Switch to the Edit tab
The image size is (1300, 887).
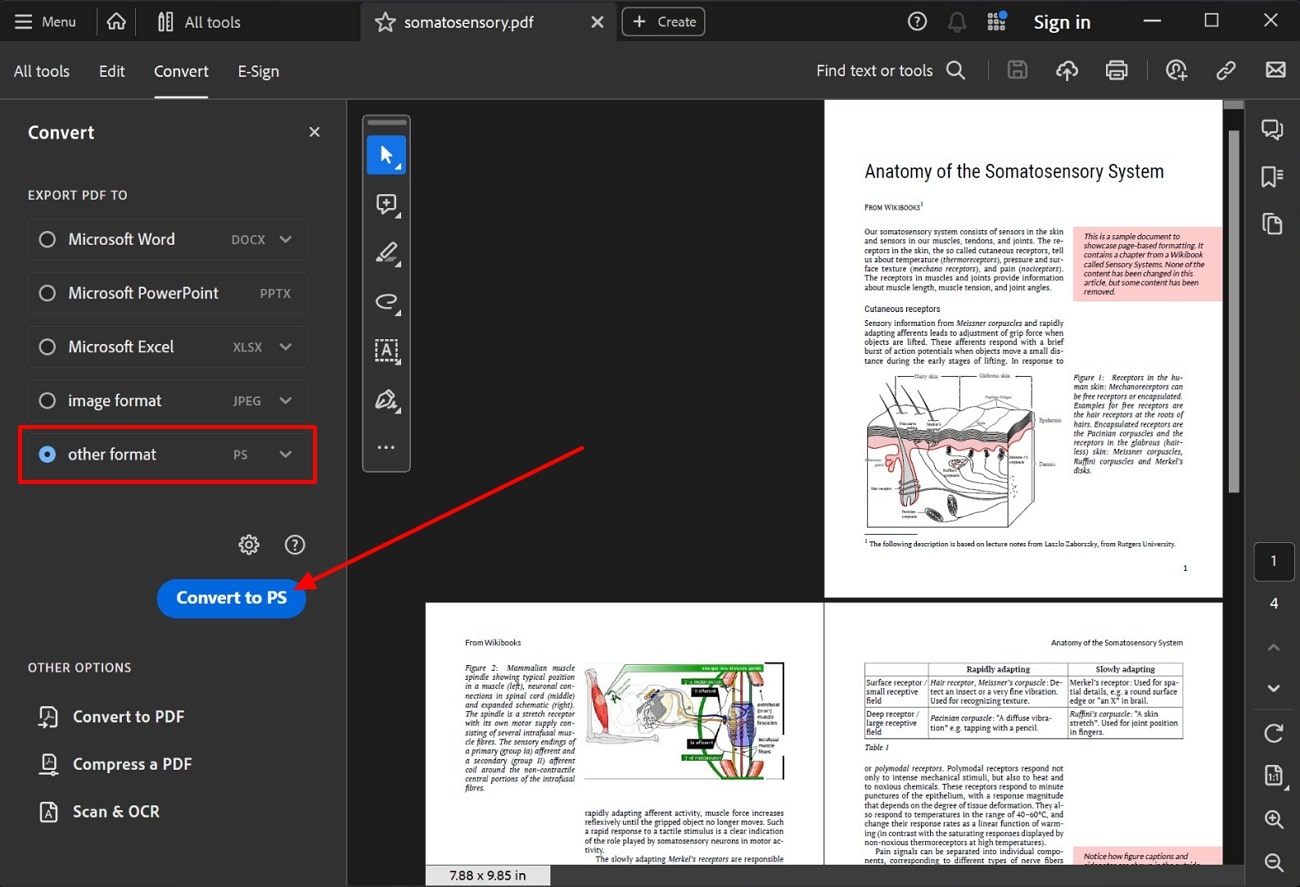pos(112,71)
